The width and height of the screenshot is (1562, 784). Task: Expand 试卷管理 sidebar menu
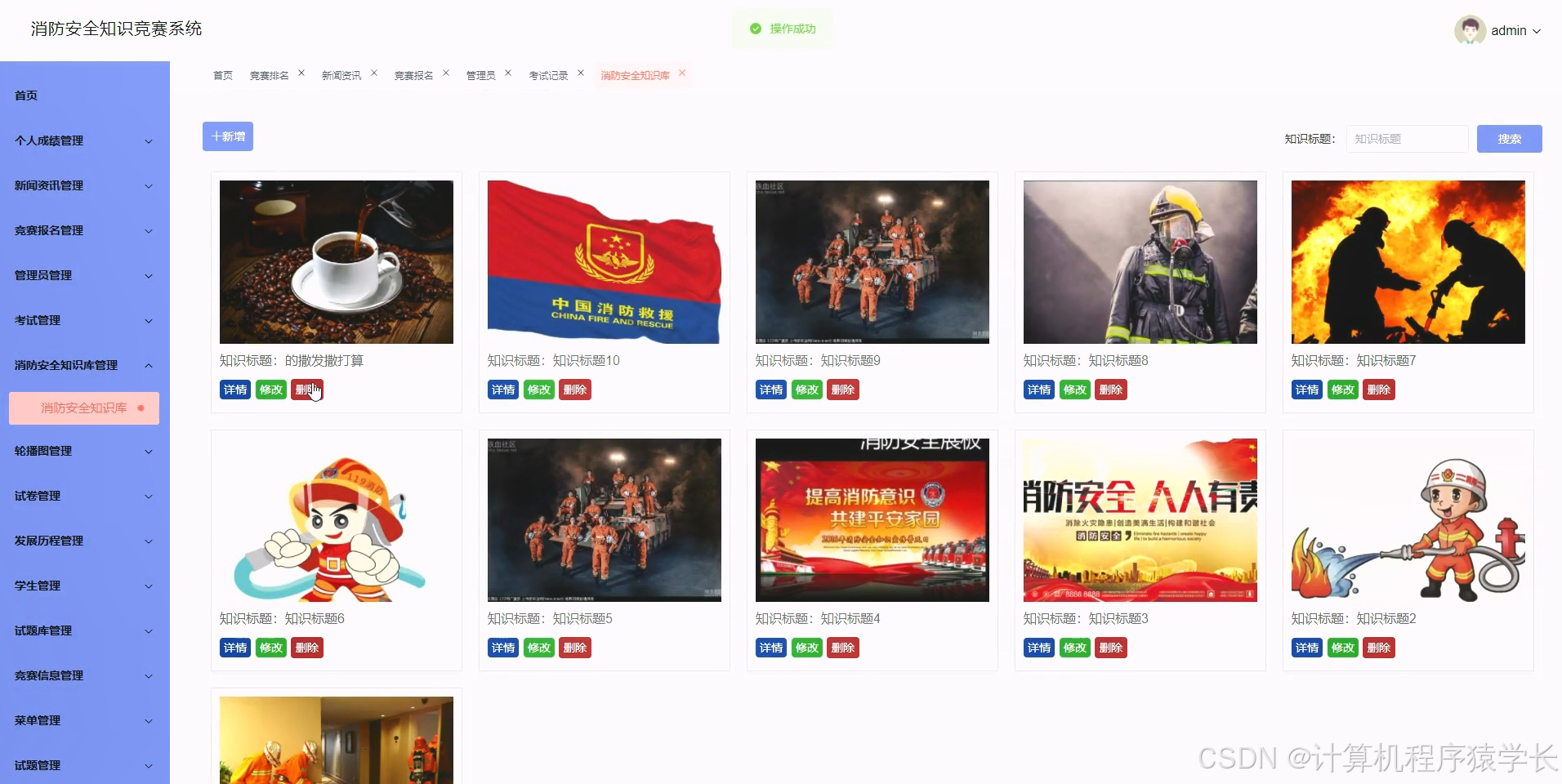tap(85, 496)
